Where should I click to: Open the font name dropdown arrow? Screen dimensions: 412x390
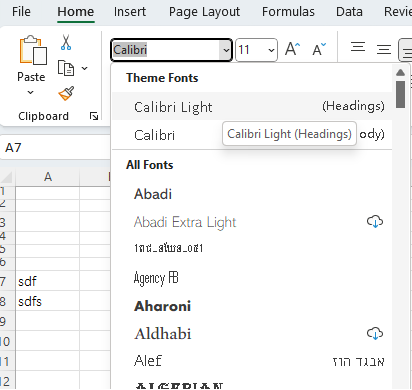pyautogui.click(x=226, y=50)
